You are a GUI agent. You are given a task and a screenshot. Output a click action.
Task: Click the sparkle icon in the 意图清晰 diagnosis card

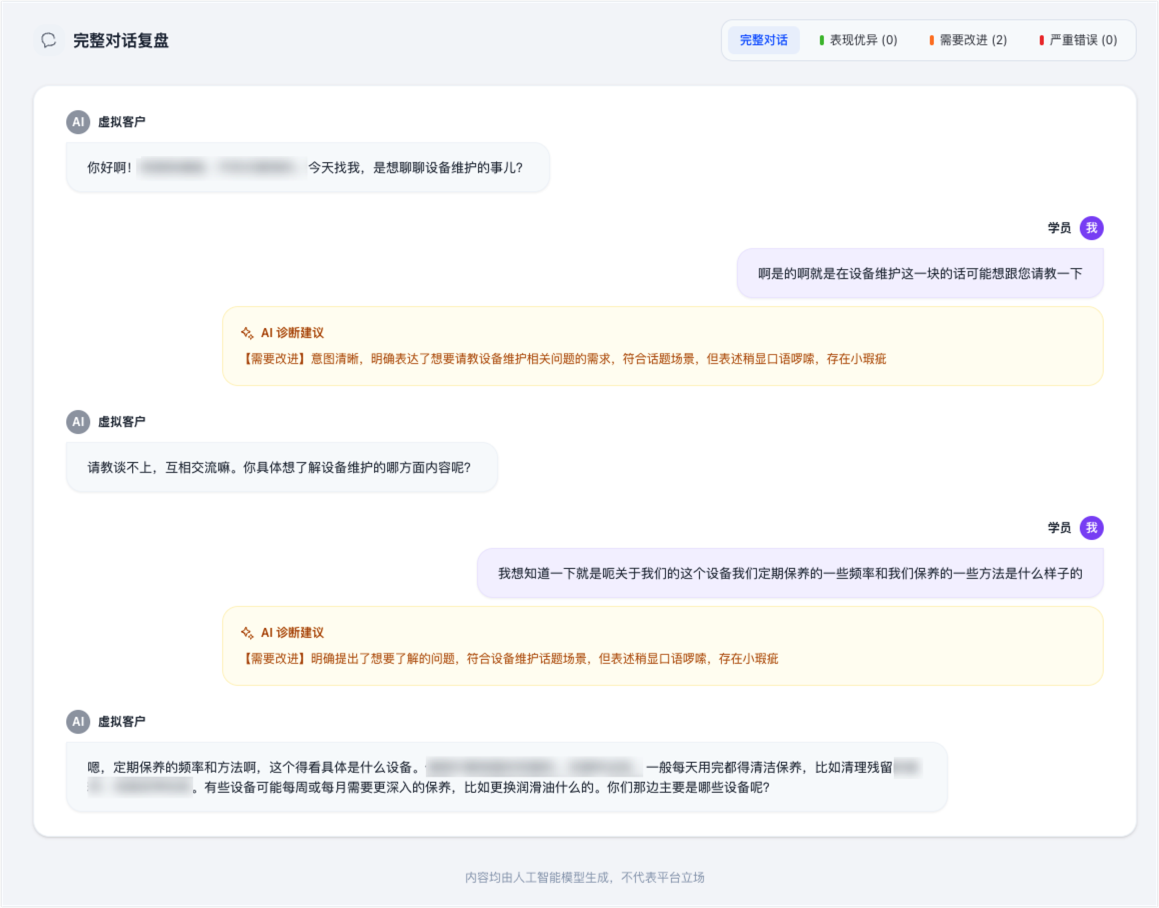[247, 333]
